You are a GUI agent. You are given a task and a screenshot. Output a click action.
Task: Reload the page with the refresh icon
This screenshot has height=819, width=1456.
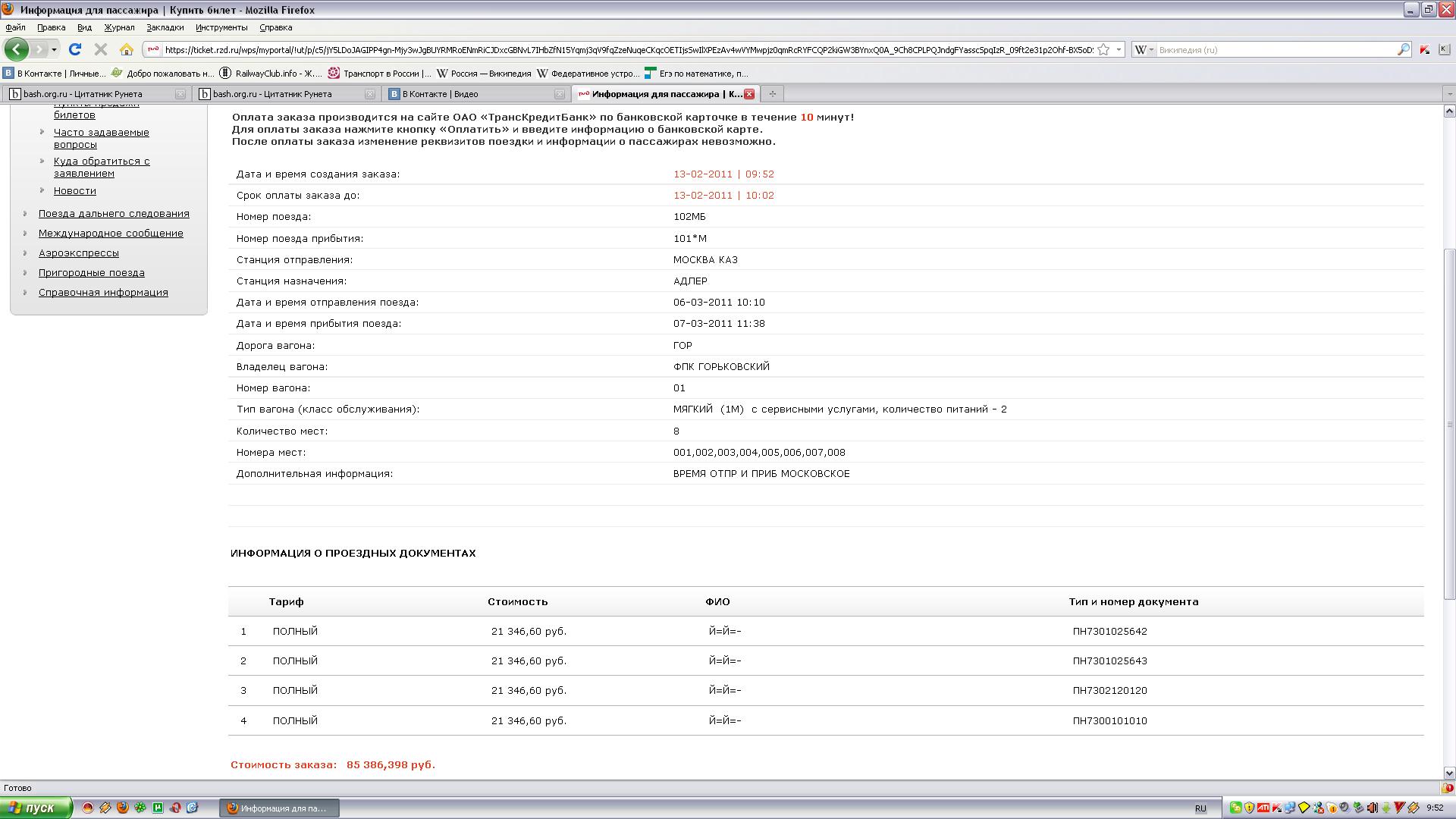[x=74, y=49]
